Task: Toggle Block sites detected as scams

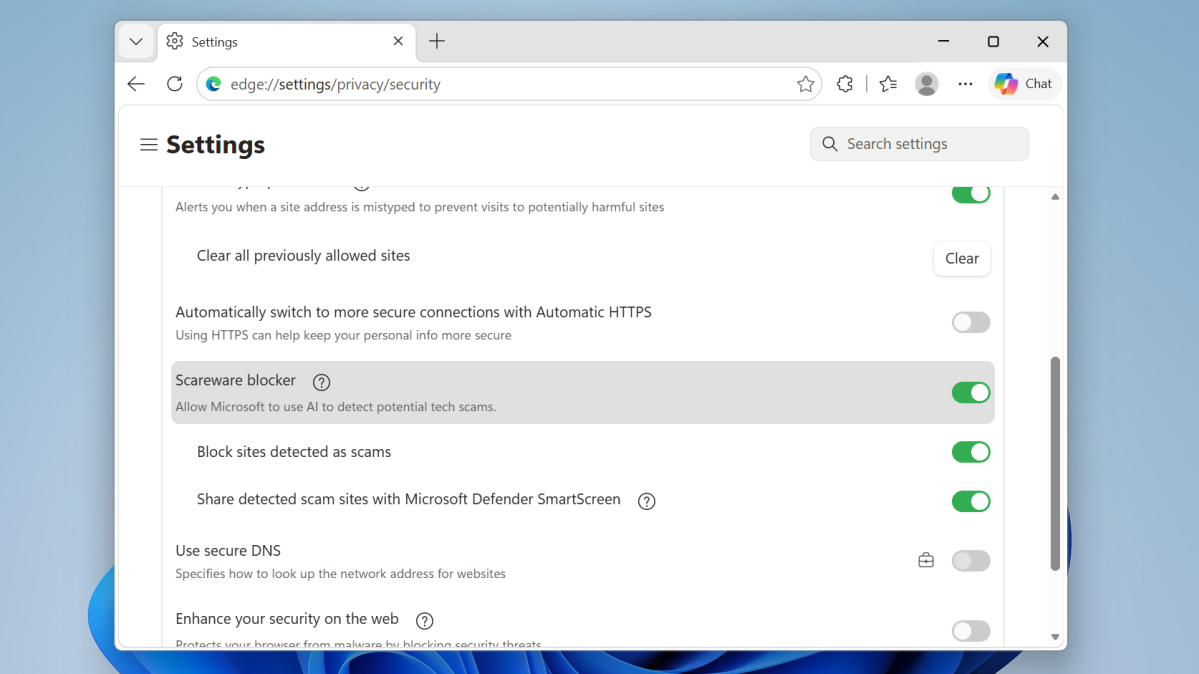Action: [971, 452]
